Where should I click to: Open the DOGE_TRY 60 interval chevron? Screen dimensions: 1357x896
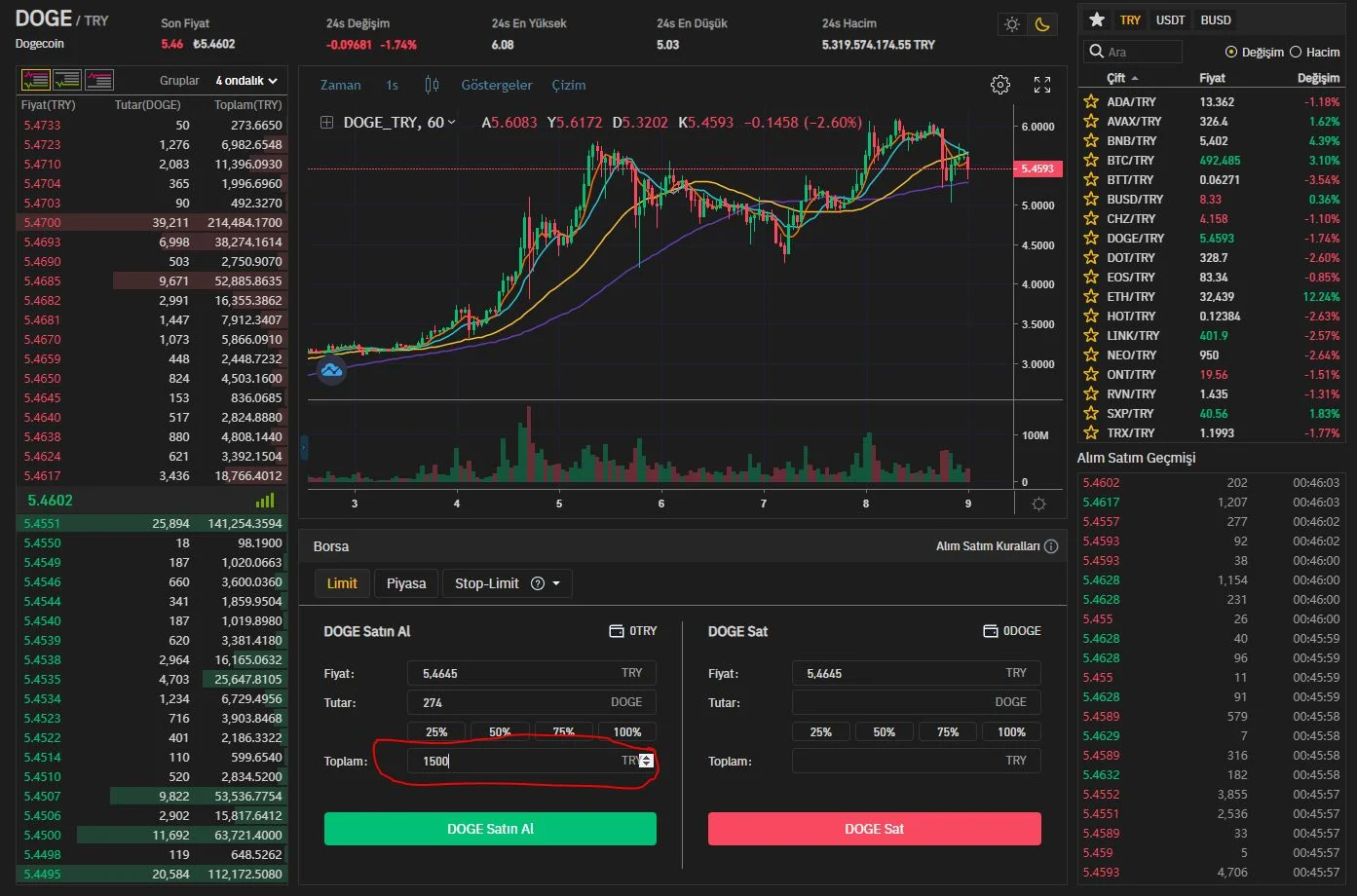pos(451,123)
